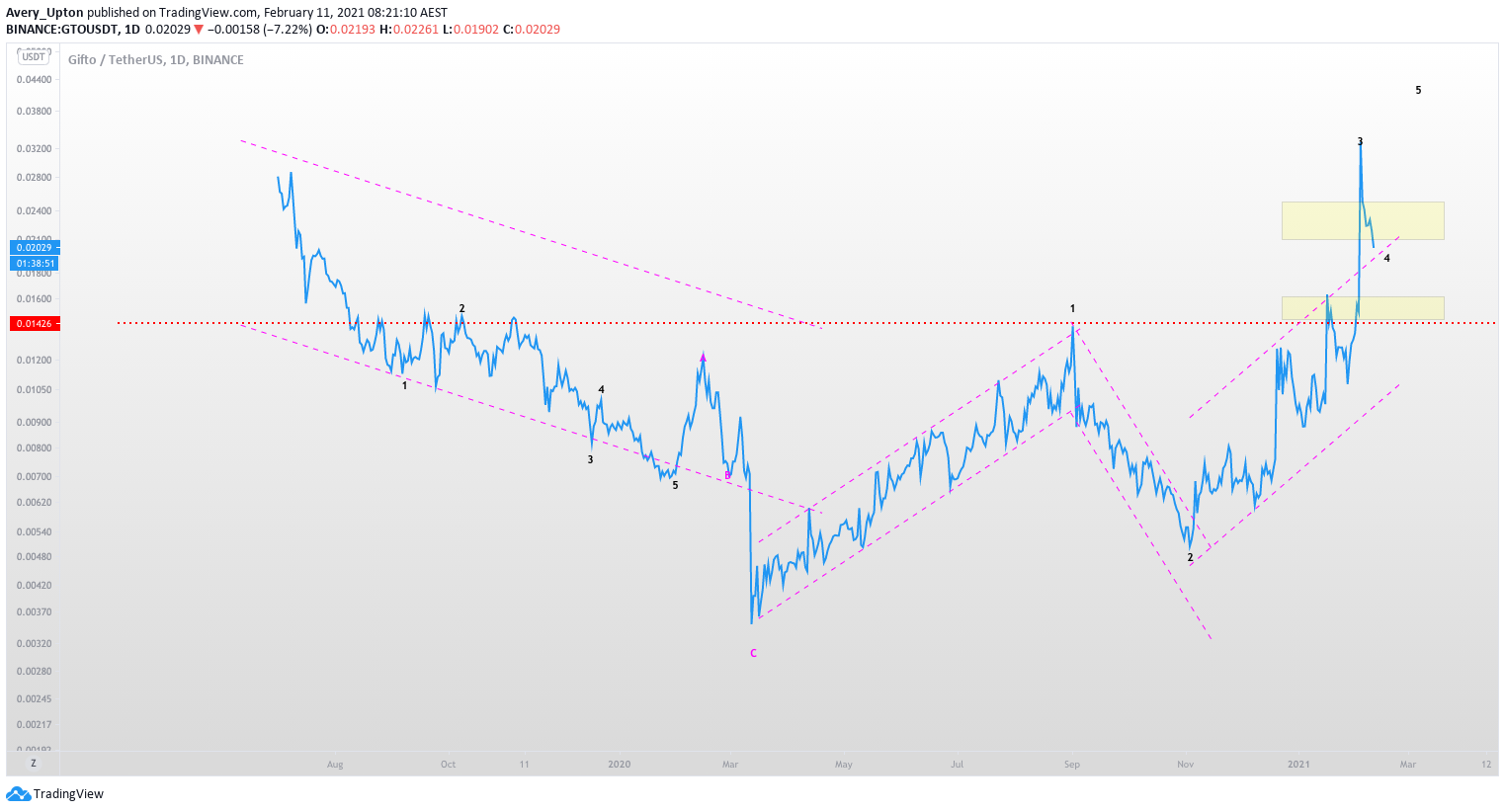Click the open value O:0.02193

346,30
